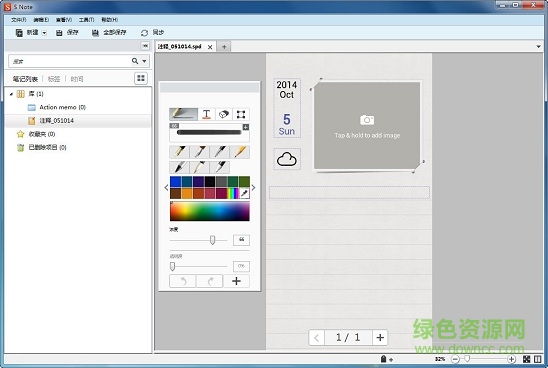Click the fit-to-screen icon in the status bar
Image resolution: width=548 pixels, height=368 pixels.
[x=526, y=359]
